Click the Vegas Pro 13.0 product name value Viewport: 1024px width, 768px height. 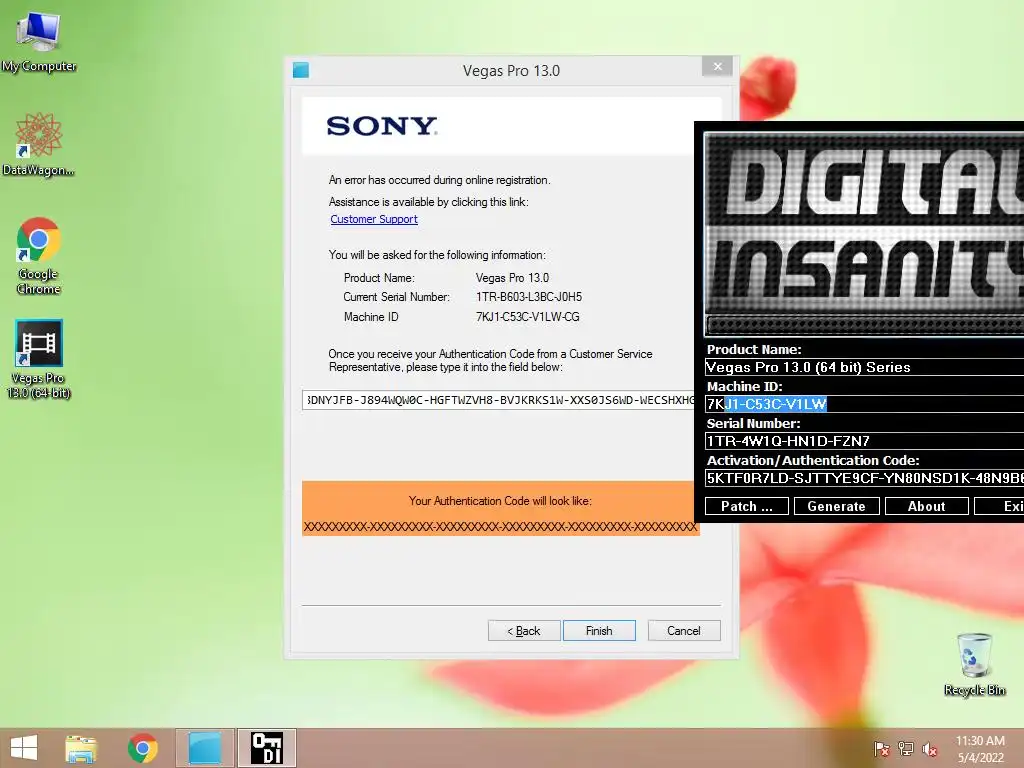coord(512,278)
